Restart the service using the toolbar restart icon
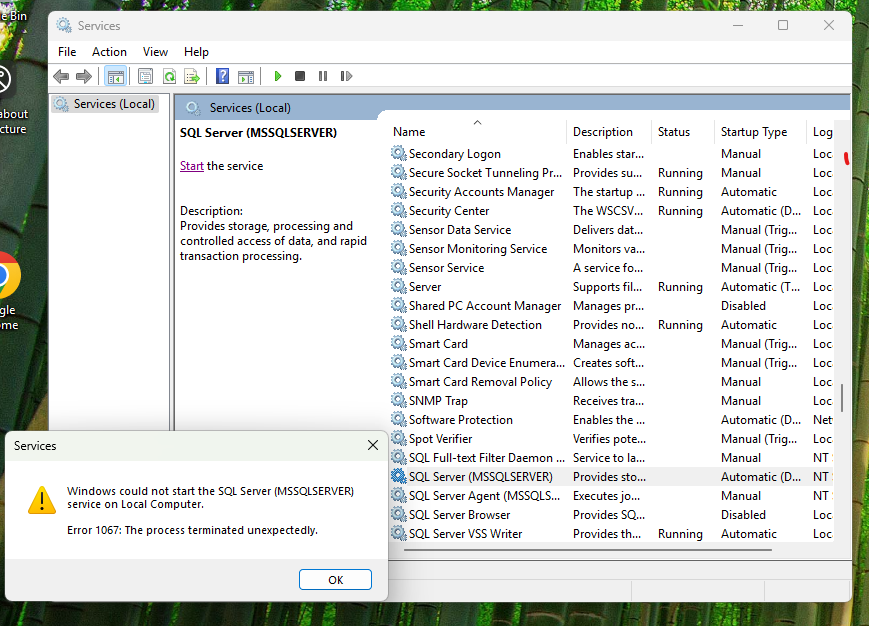 point(346,76)
